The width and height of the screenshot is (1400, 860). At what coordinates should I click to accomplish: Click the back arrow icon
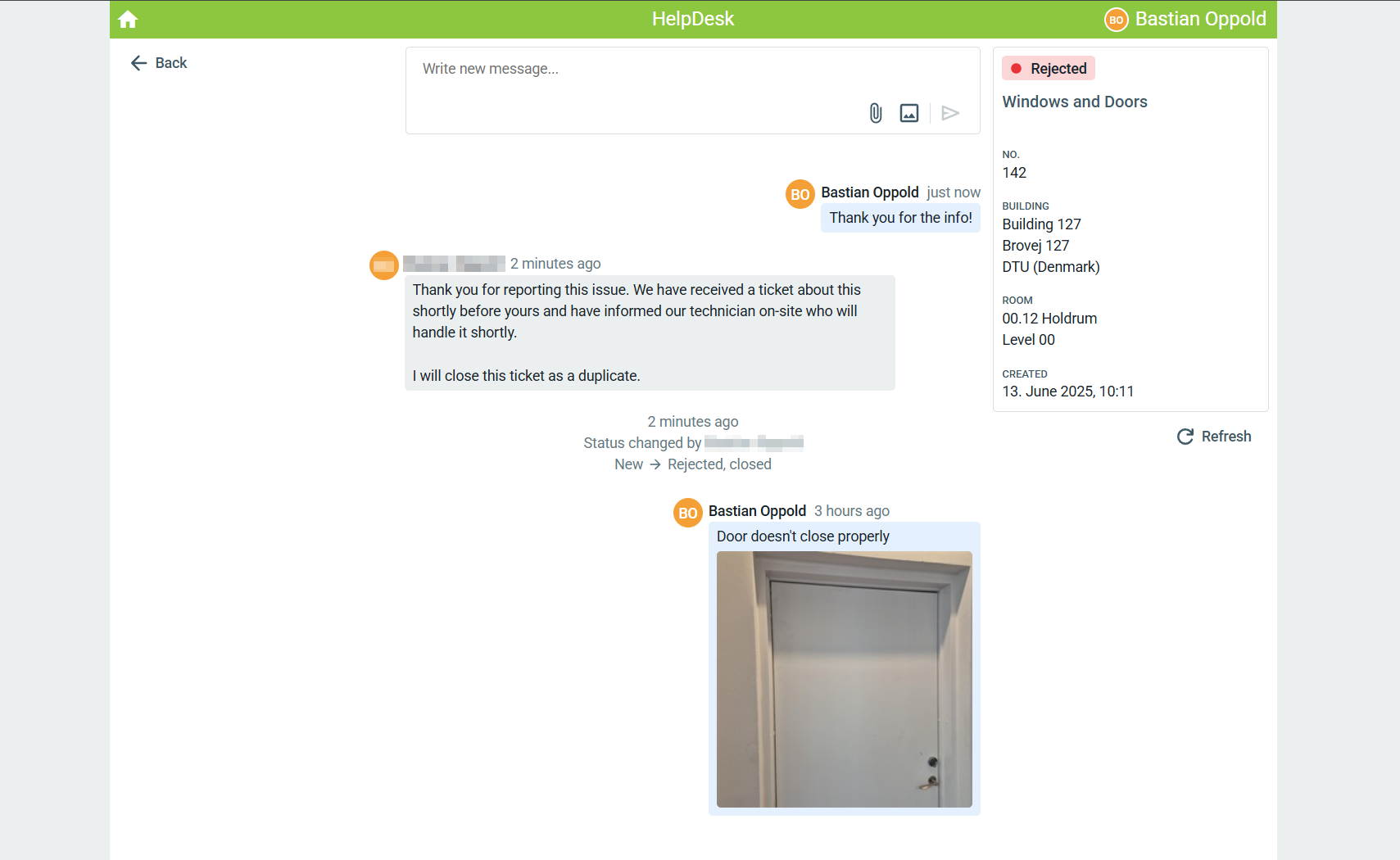pos(138,63)
